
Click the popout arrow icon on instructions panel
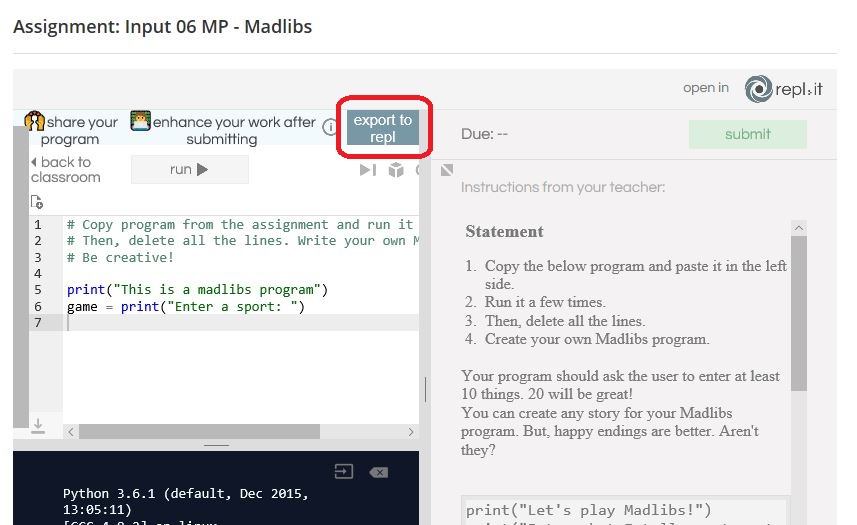447,170
